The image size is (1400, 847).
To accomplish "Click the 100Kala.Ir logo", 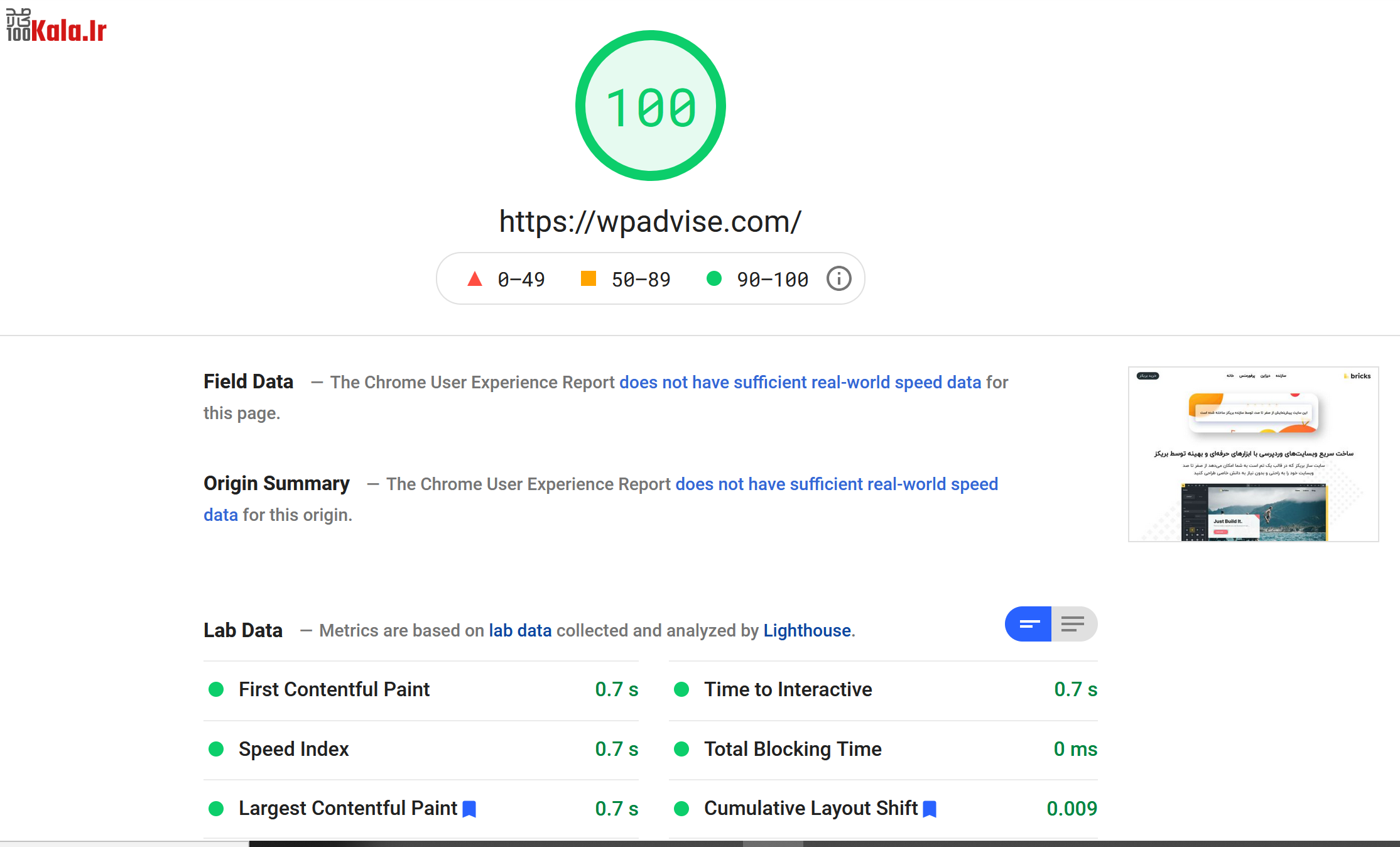I will tap(57, 26).
